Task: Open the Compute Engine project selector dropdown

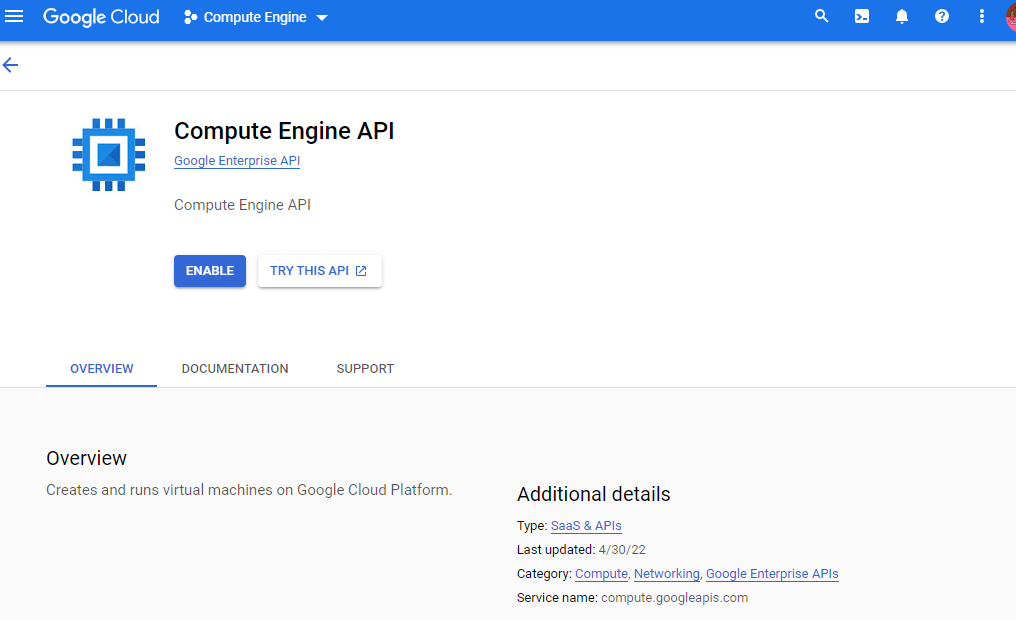Action: click(256, 17)
